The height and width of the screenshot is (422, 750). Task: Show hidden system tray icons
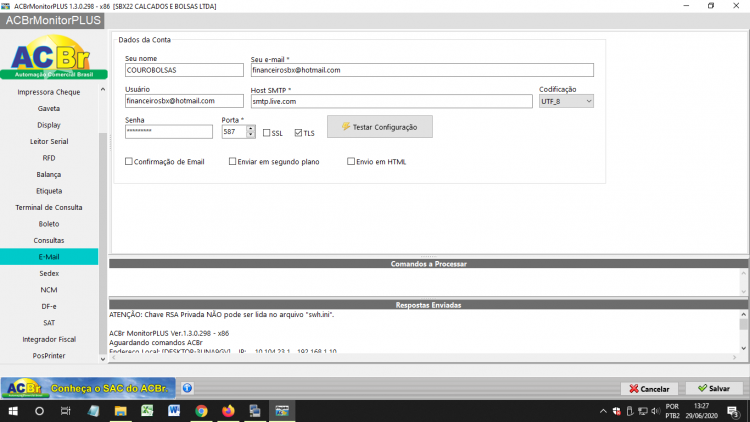[x=603, y=411]
